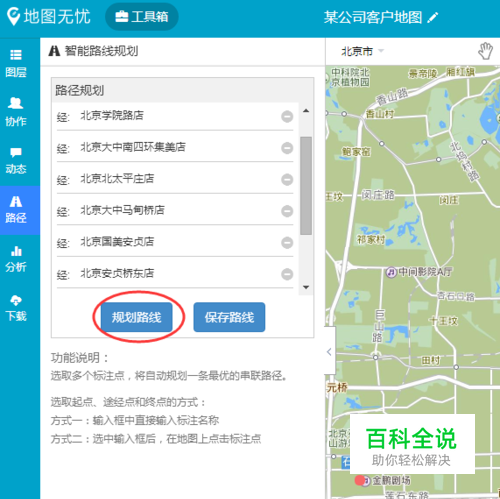Open the 动态 activity sidebar tab
Screen dimensions: 500x499
(x=16, y=161)
